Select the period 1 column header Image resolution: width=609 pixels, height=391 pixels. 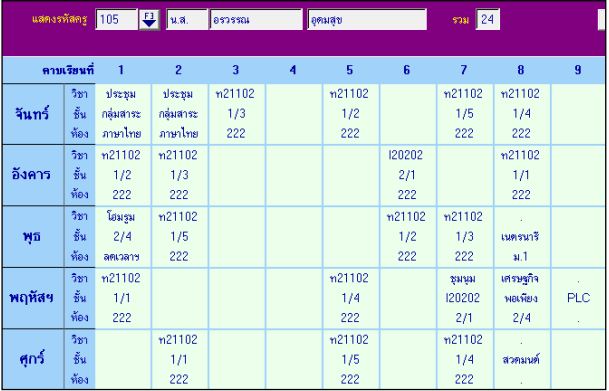121,70
